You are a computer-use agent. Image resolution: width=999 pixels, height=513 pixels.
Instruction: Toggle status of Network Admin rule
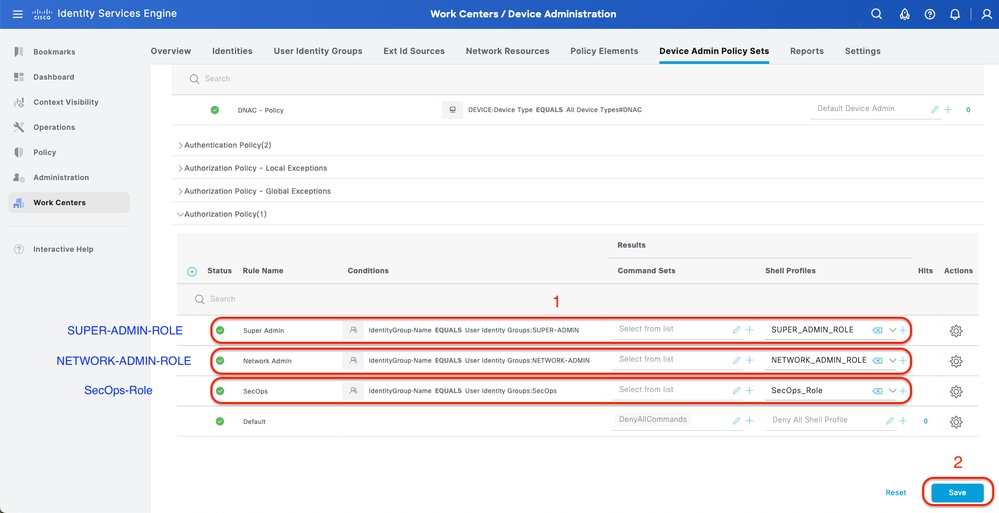click(x=220, y=360)
